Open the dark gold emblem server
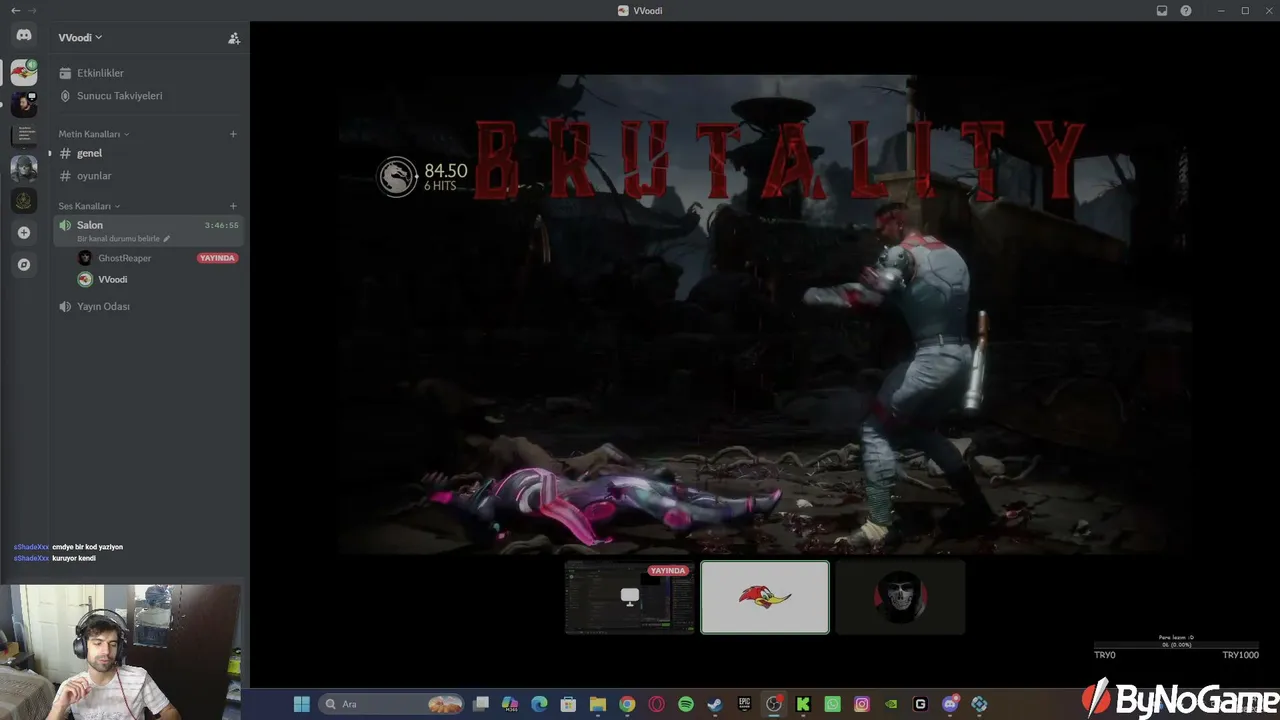 pyautogui.click(x=24, y=200)
